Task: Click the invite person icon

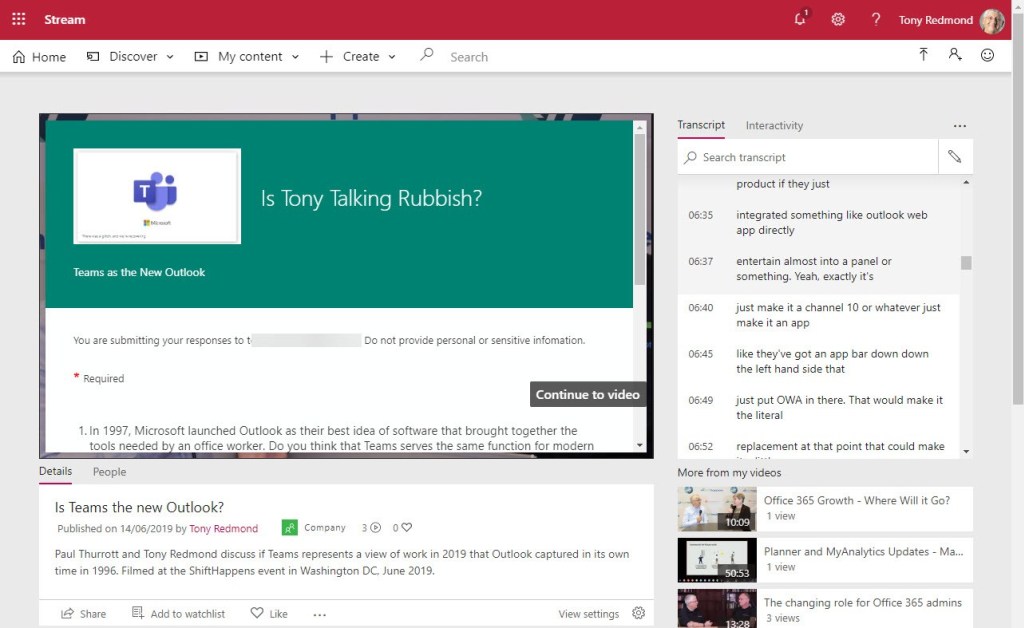Action: tap(955, 55)
